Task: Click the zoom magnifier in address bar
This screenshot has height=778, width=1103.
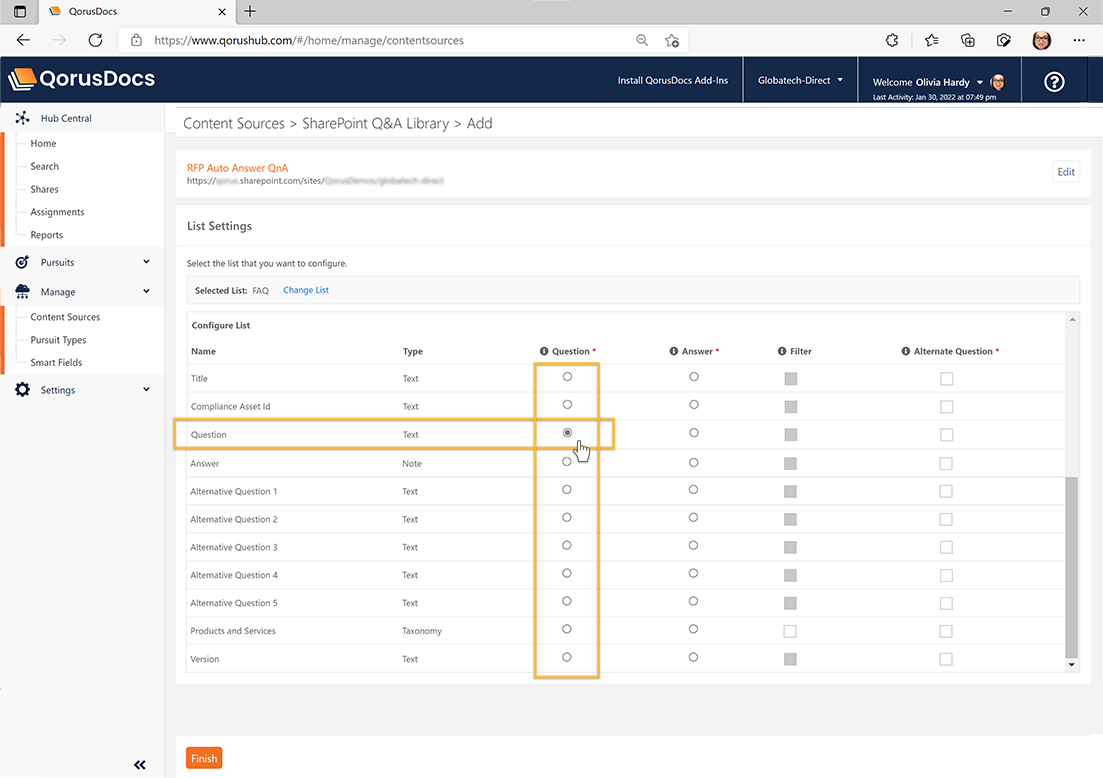Action: (642, 40)
